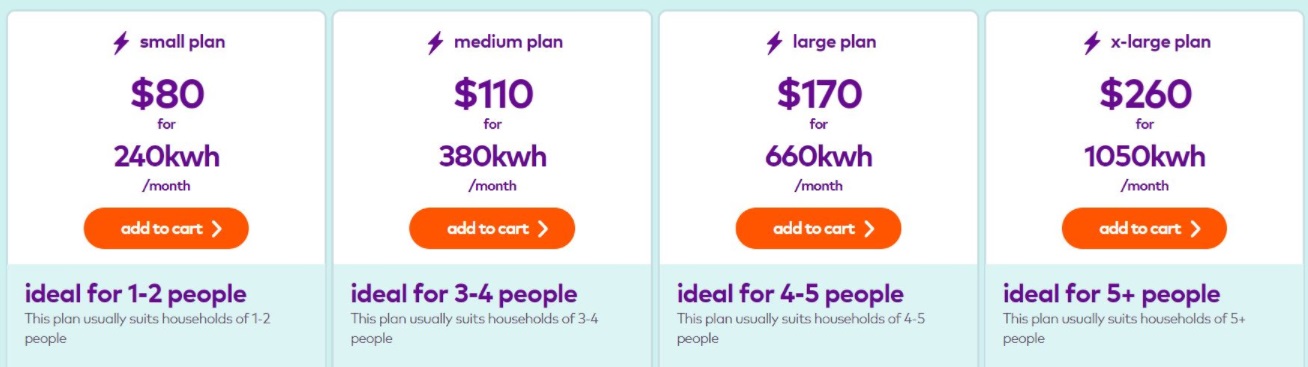The image size is (1308, 367).
Task: Click the 'ideal for 1-2 people' heading
Action: point(135,294)
